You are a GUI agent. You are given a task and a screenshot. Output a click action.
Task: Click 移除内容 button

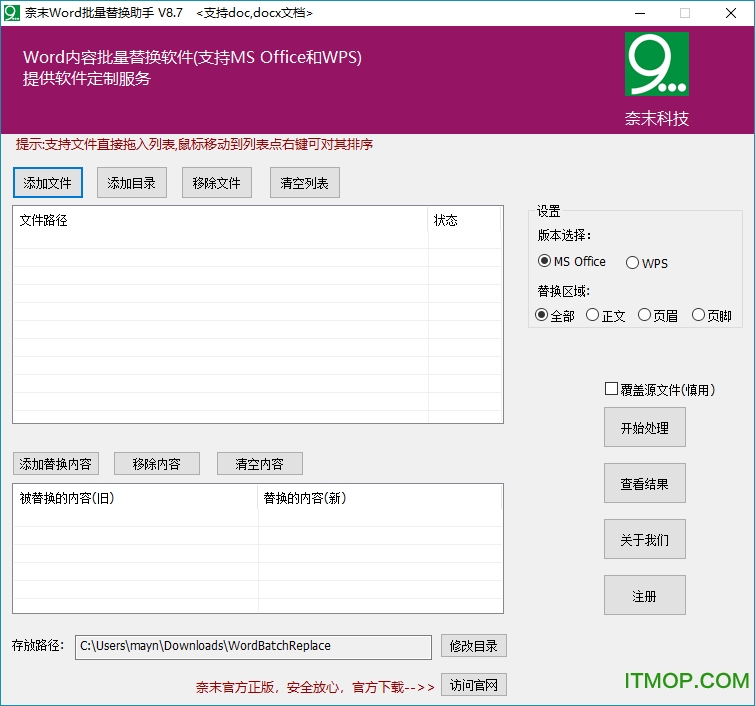pos(156,463)
